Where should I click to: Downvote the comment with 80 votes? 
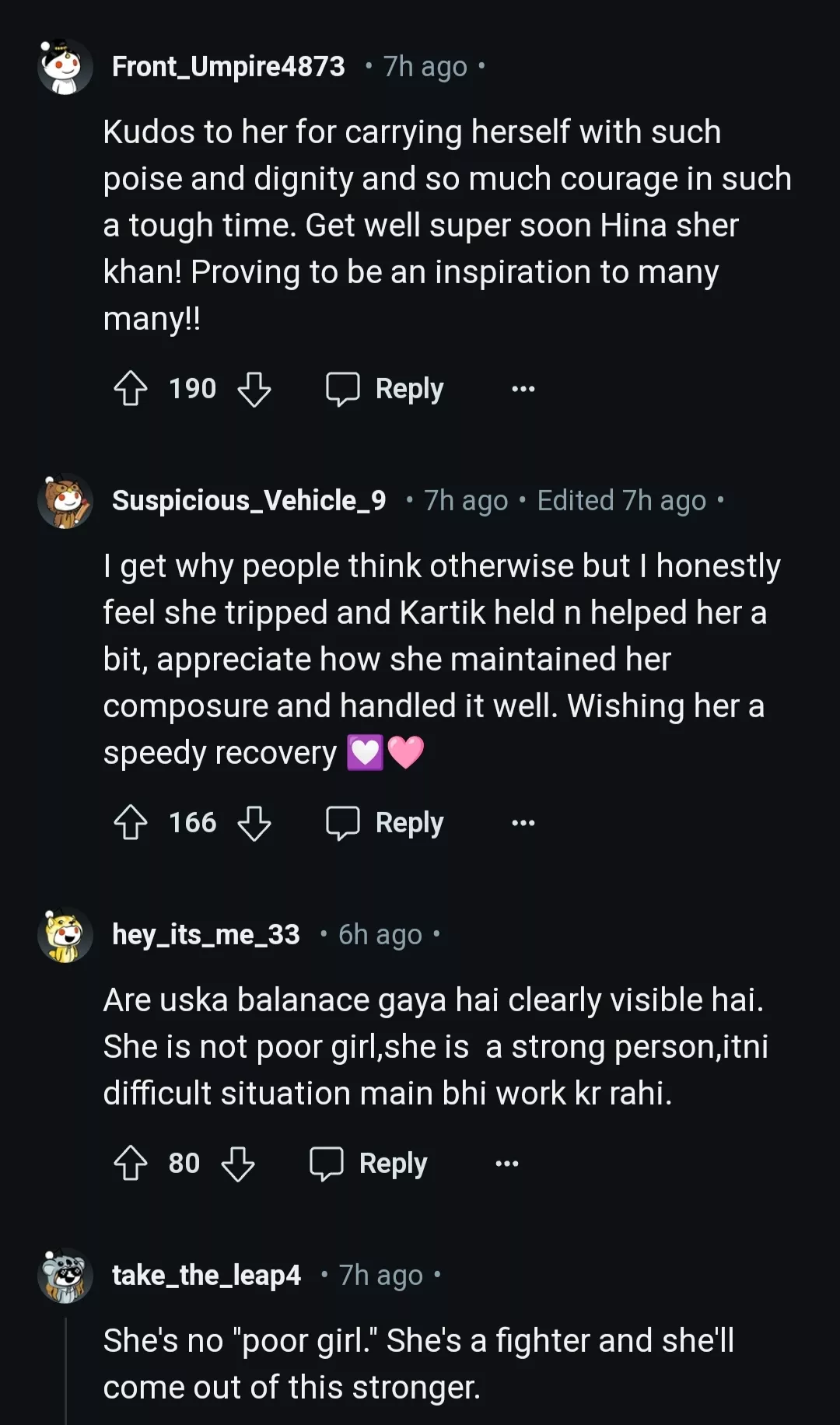pyautogui.click(x=238, y=1163)
